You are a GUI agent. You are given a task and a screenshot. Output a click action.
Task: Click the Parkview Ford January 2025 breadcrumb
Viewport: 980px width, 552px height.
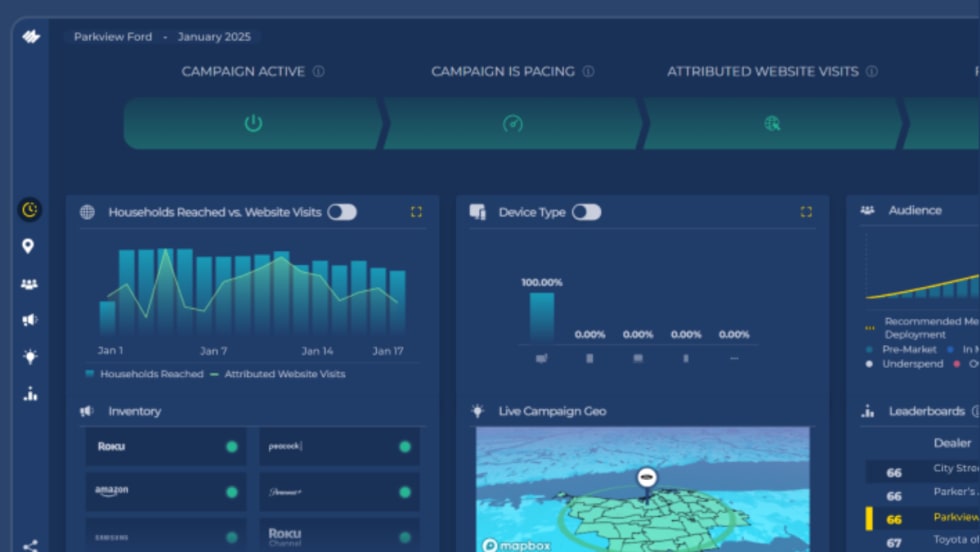coord(162,37)
